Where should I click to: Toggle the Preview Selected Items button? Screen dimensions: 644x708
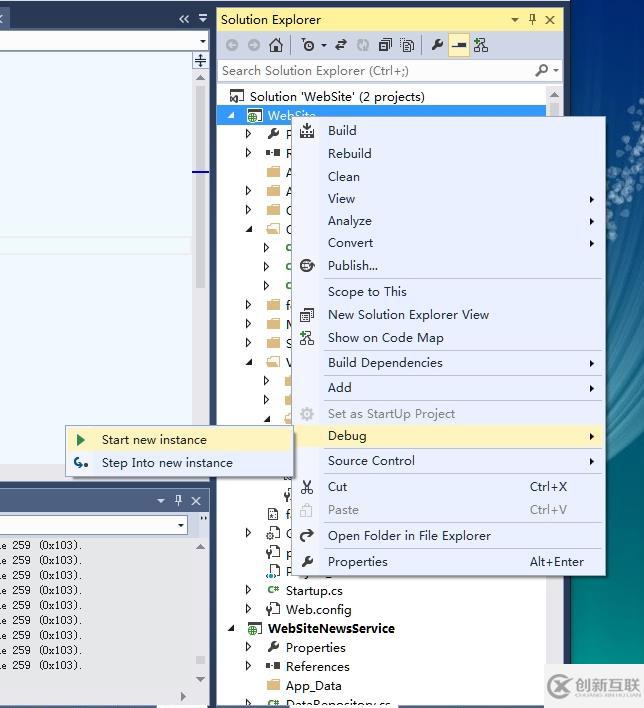pos(459,45)
